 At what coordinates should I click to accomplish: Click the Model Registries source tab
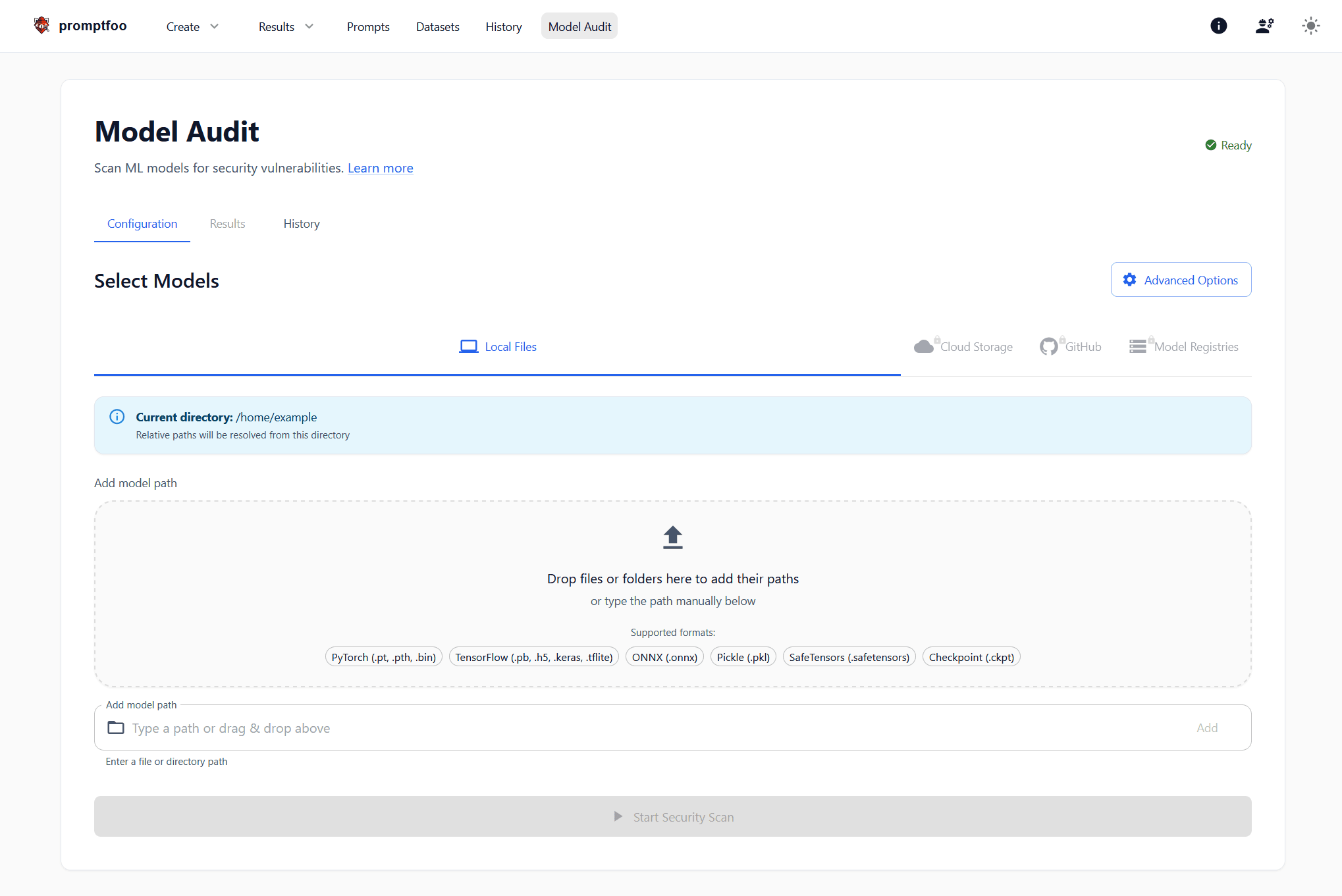click(x=1183, y=346)
